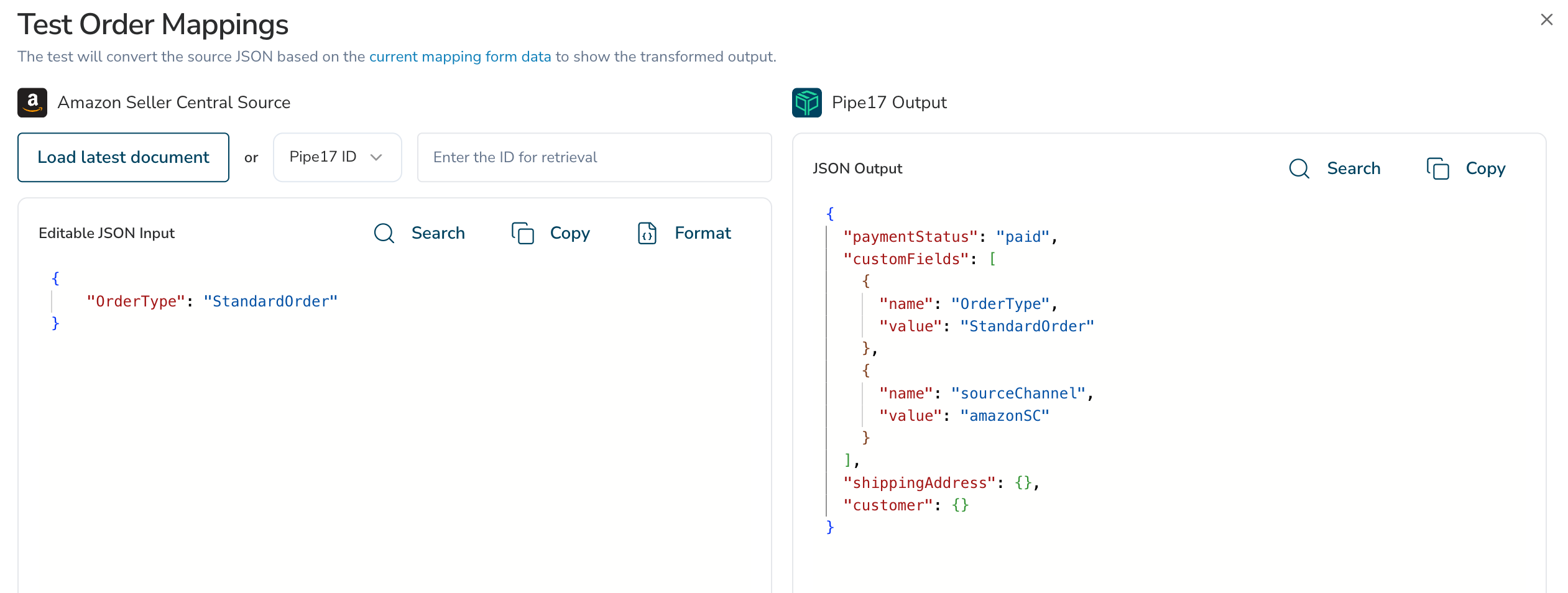Click the magnifier icon in Editable JSON Input
Image resolution: width=1568 pixels, height=593 pixels.
384,233
